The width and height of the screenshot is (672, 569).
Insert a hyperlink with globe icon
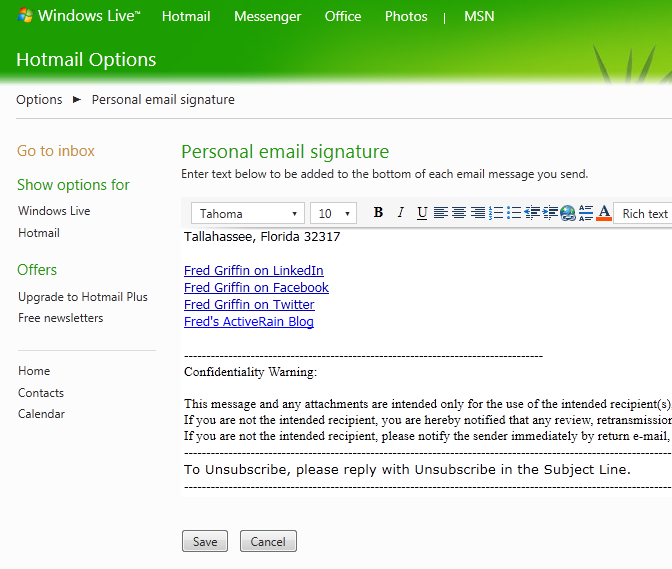pyautogui.click(x=568, y=213)
